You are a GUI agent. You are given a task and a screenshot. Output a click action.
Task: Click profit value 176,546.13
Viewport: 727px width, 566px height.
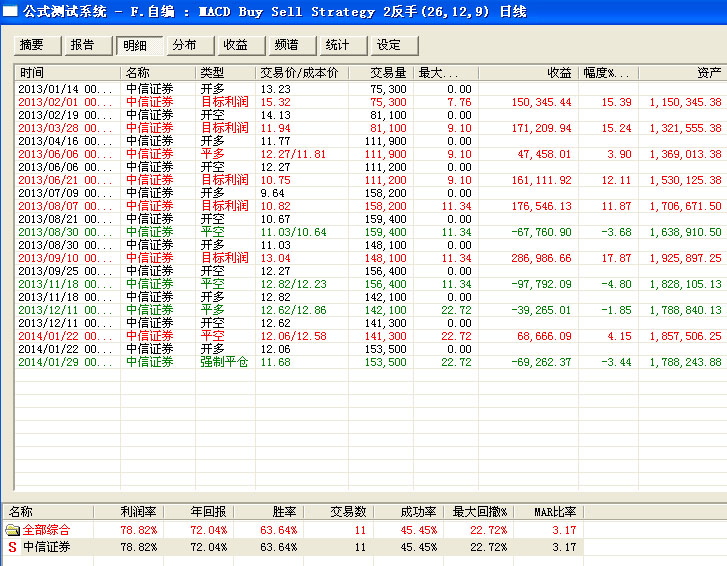[541, 206]
